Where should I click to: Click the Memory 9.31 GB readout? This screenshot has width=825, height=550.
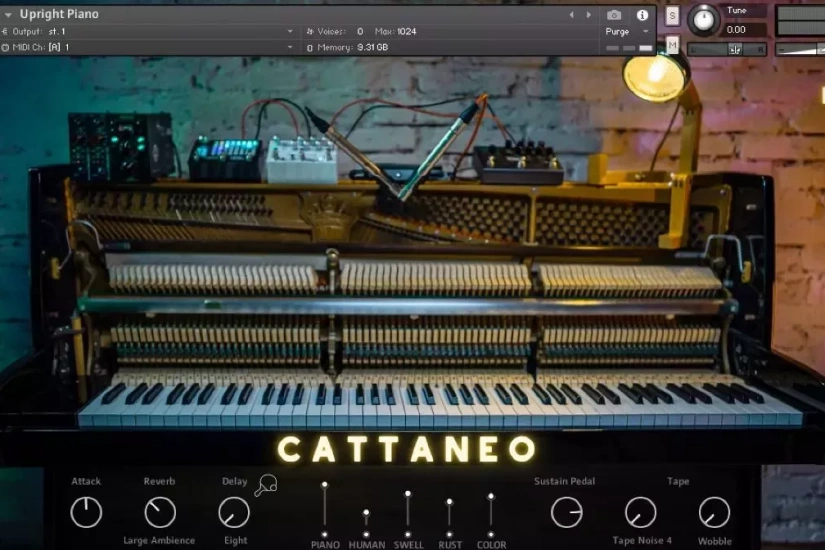click(373, 47)
